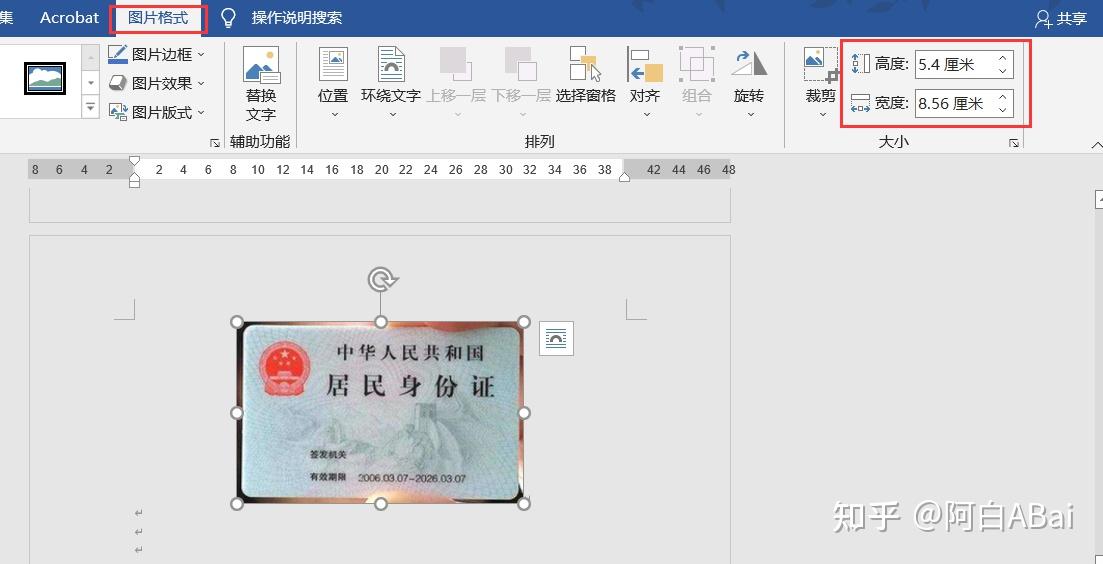Open the 环绕文字 wrap text menu
This screenshot has width=1103, height=564.
point(391,83)
